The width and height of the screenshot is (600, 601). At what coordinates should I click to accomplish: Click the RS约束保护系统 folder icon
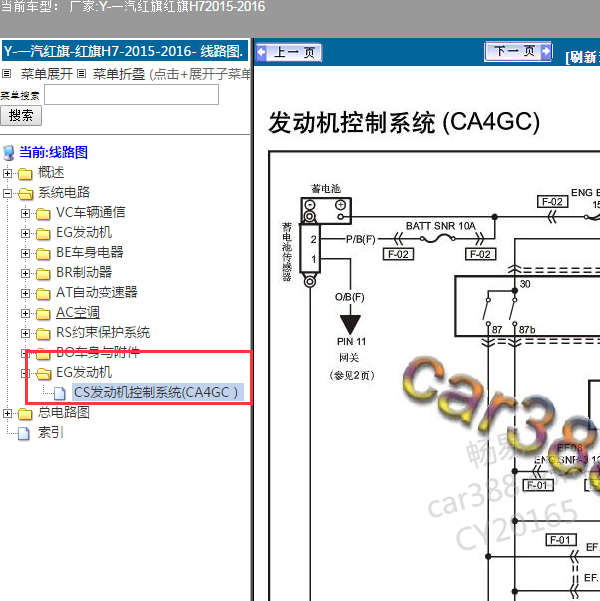coord(43,334)
